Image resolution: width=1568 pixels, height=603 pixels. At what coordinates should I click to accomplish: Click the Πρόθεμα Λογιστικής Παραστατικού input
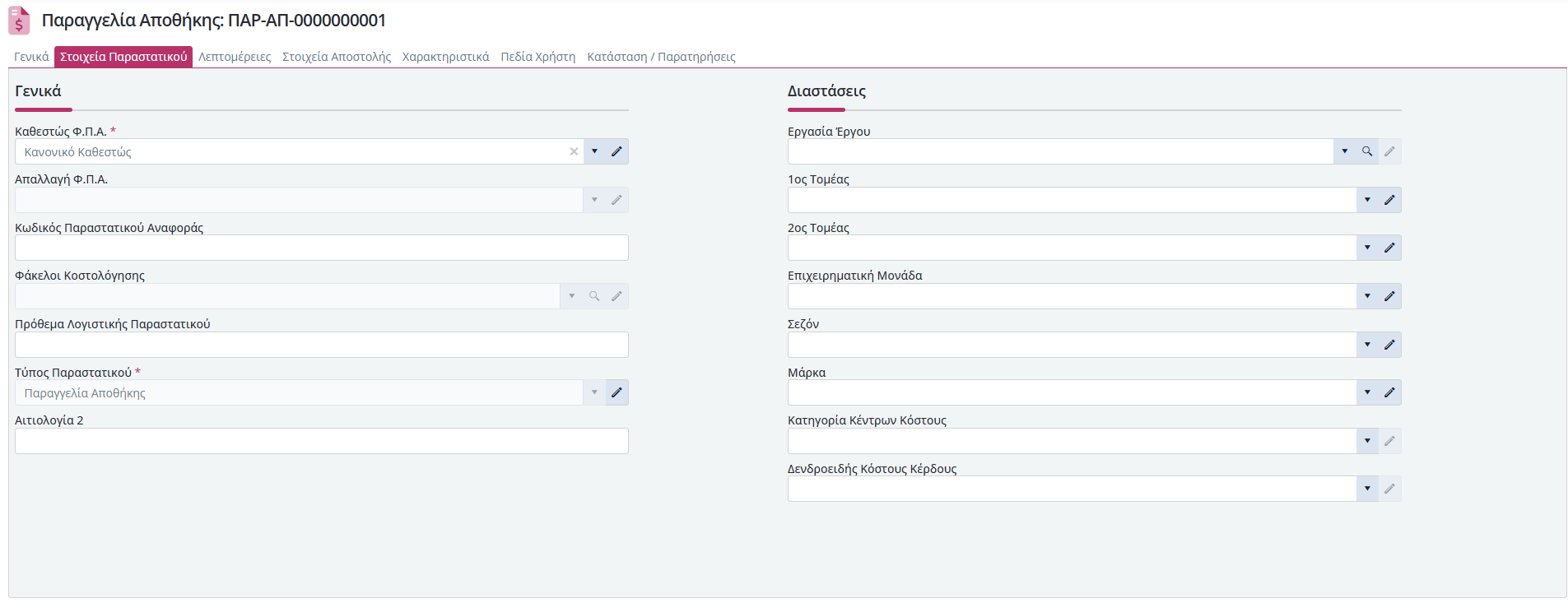point(322,345)
